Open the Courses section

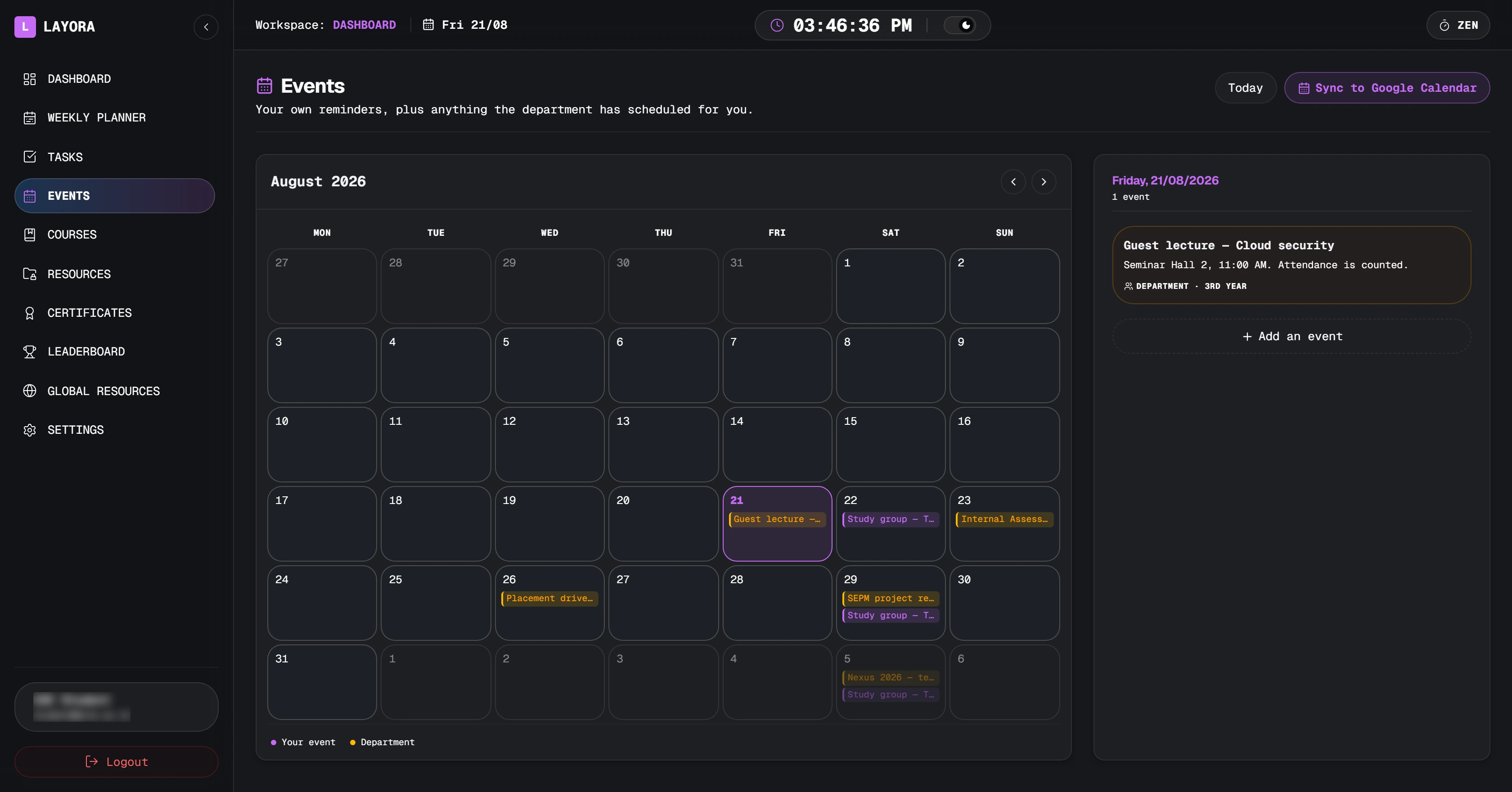tap(114, 234)
